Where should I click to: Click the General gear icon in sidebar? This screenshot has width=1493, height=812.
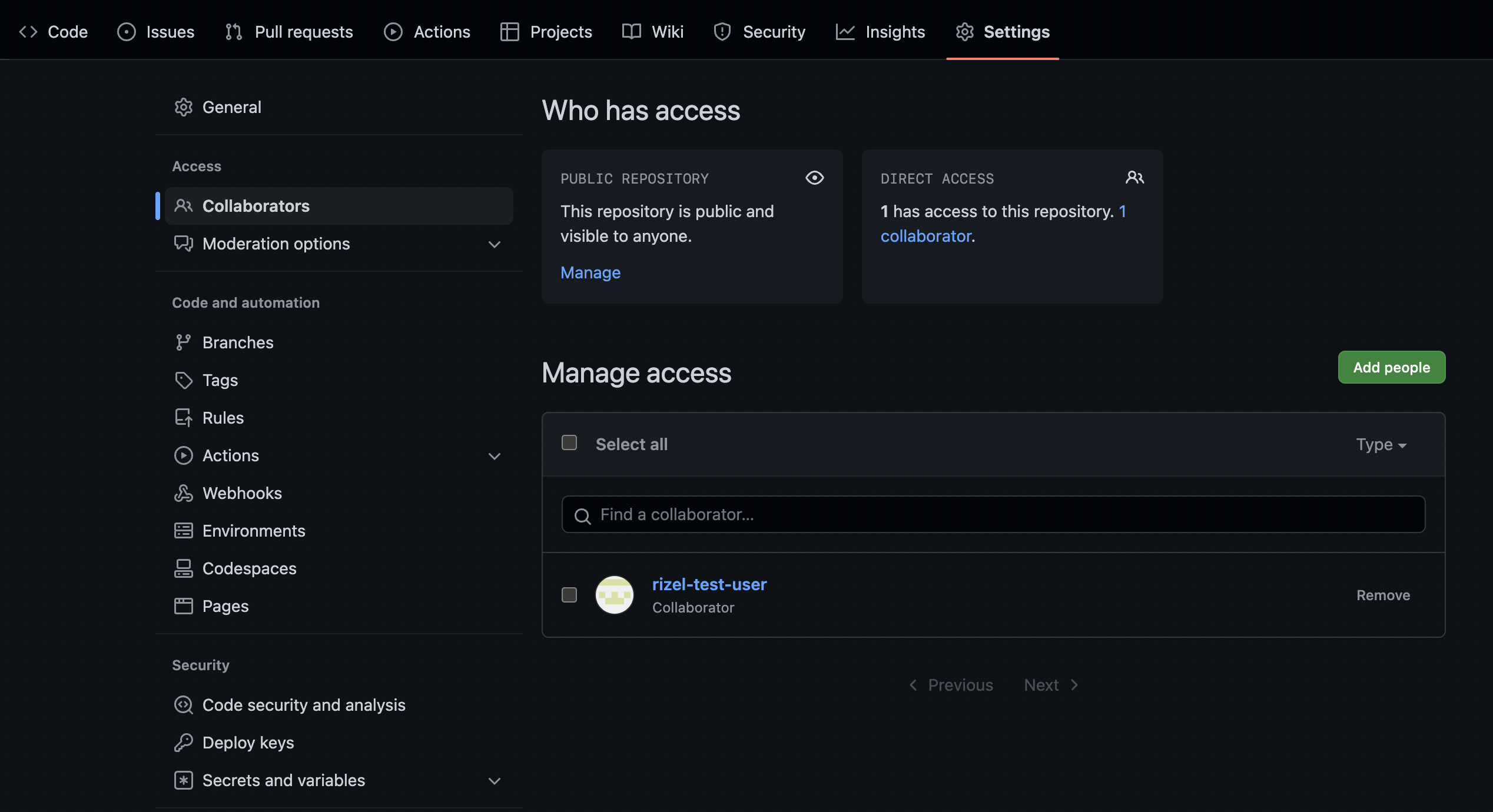point(184,107)
